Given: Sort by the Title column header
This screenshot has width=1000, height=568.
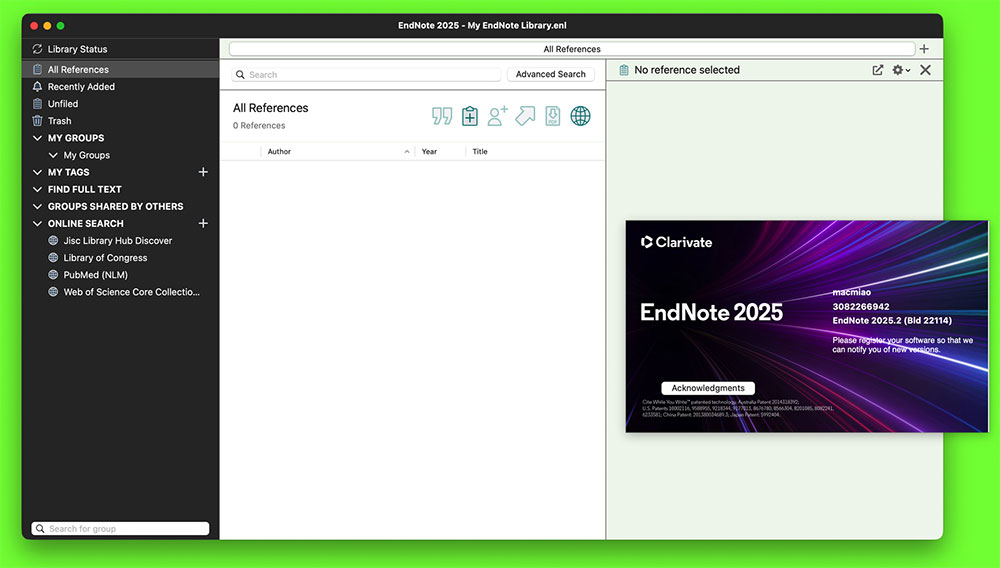Looking at the screenshot, I should point(480,152).
